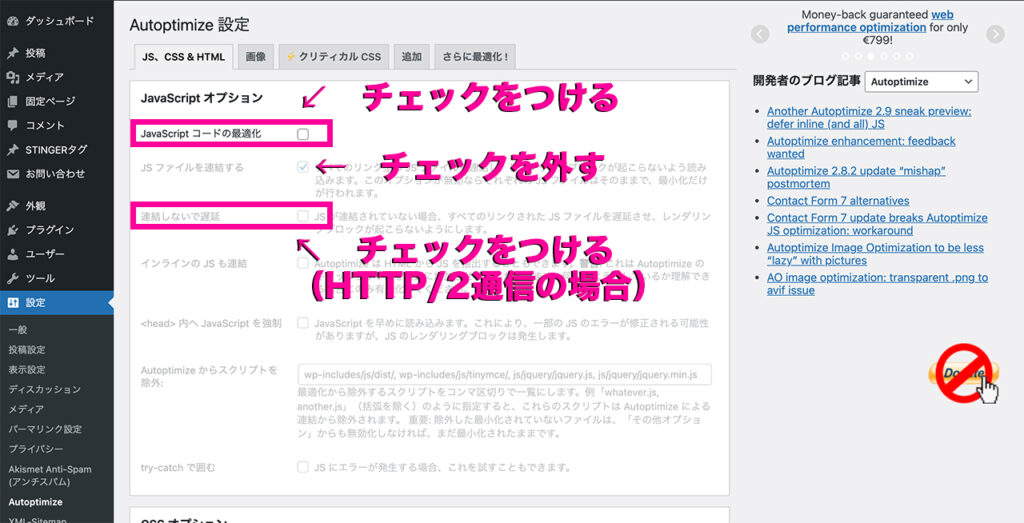Open AO image optimization transparent .png link
This screenshot has width=1024, height=523.
[x=877, y=284]
